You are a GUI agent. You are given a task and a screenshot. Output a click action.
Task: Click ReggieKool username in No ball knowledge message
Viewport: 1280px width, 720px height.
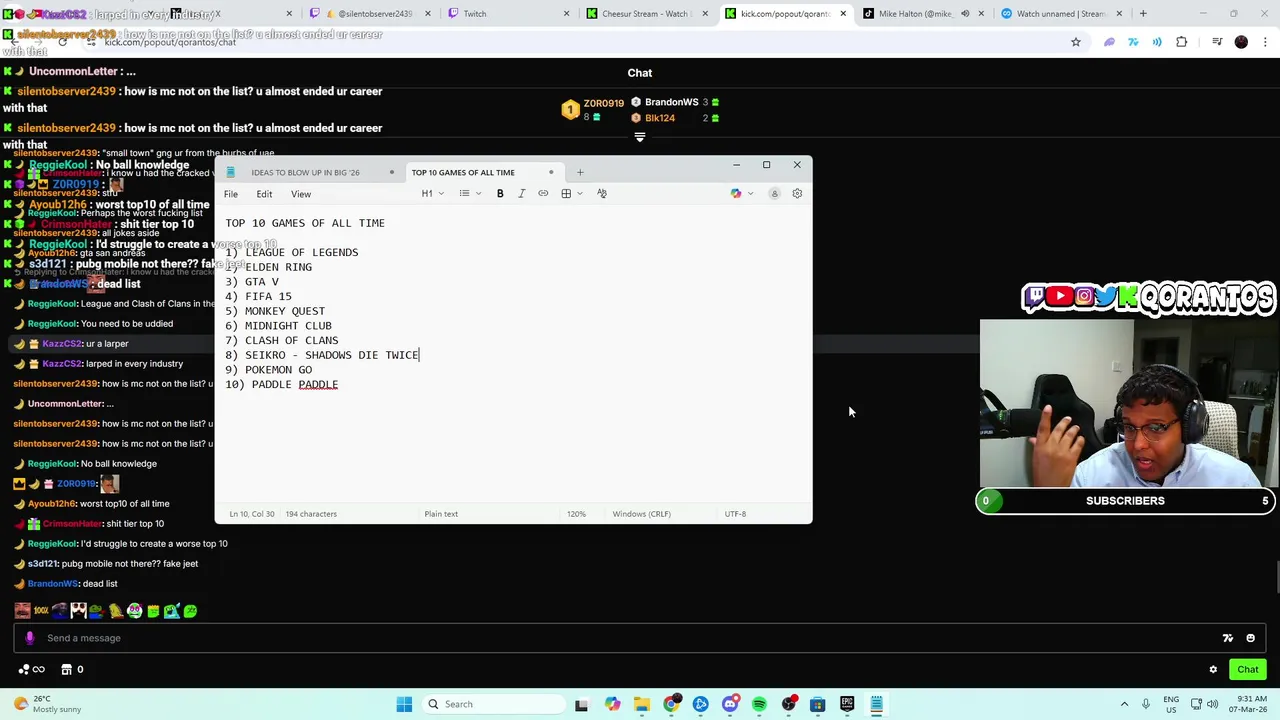click(52, 464)
